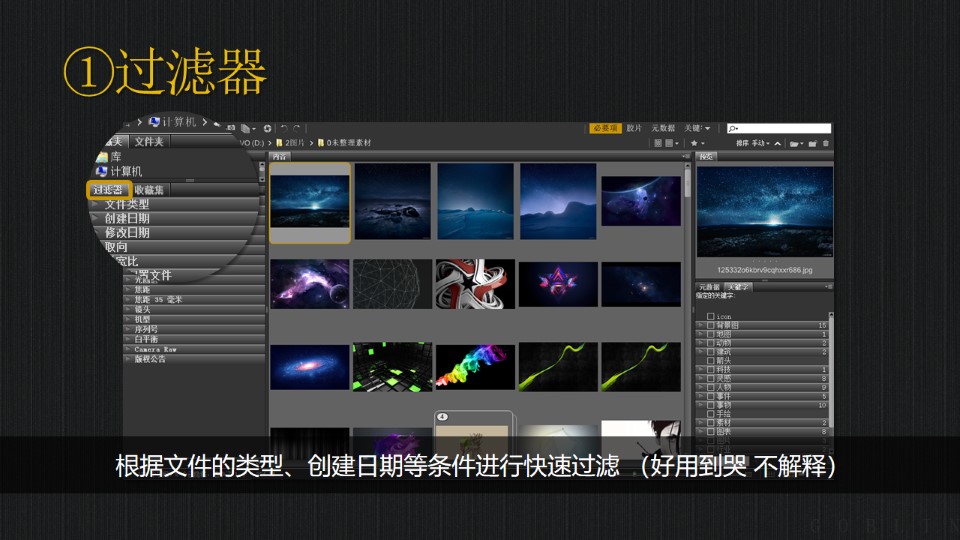
Task: Click the trash delete icon in toolbar
Action: [826, 143]
